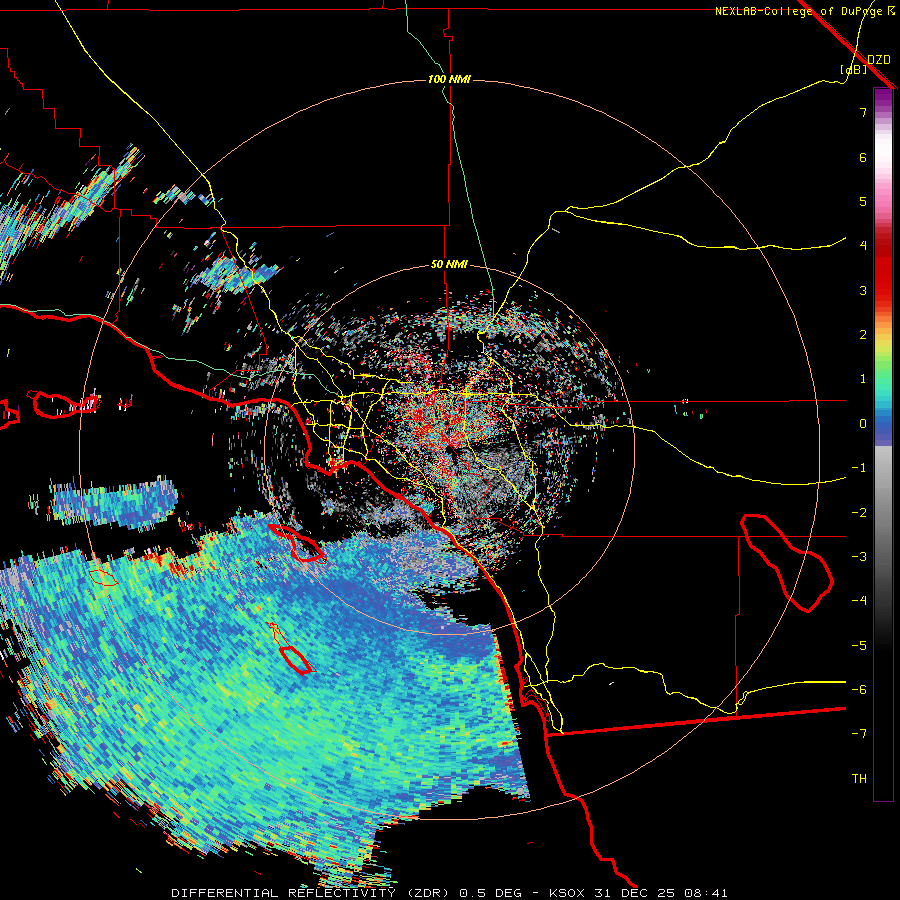
Task: Click the 6 value on the color scale
Action: [863, 157]
